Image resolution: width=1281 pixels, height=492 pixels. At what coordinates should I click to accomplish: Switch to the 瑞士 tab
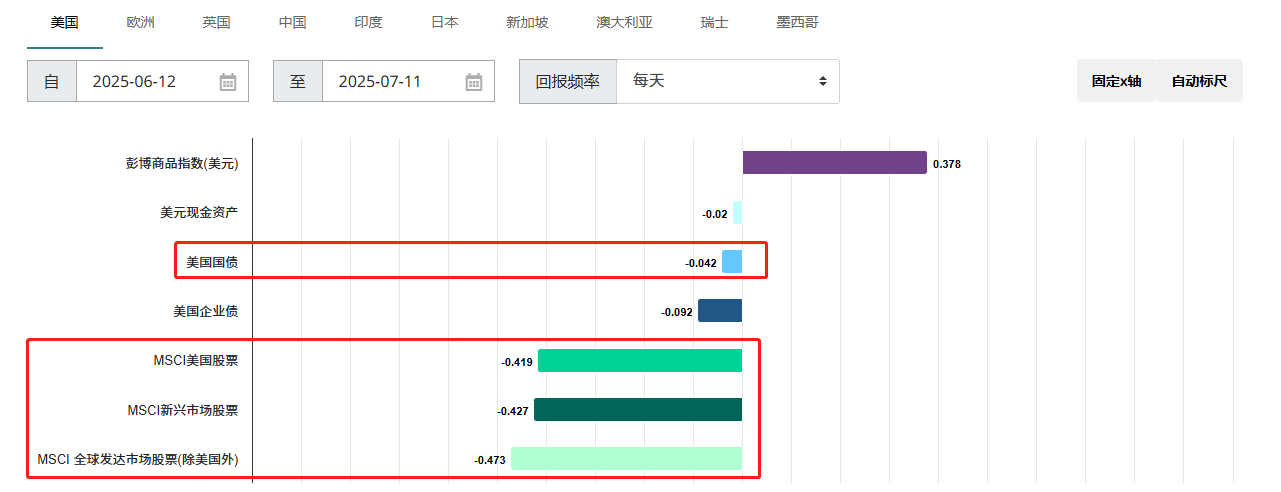[x=714, y=22]
